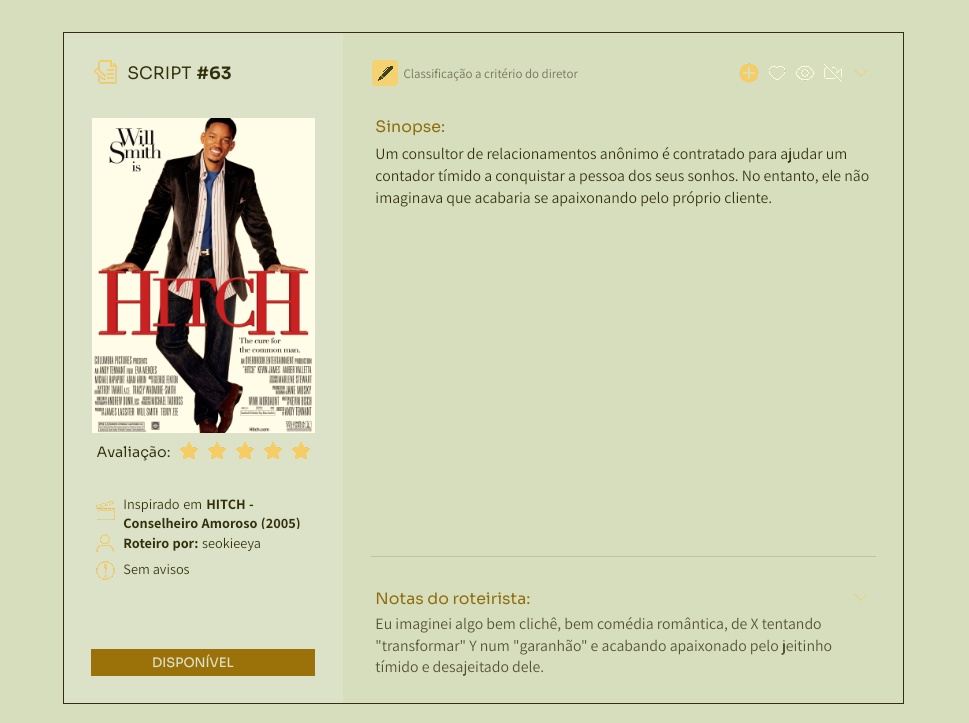Click the person icon beside Roteiro por

pyautogui.click(x=105, y=543)
